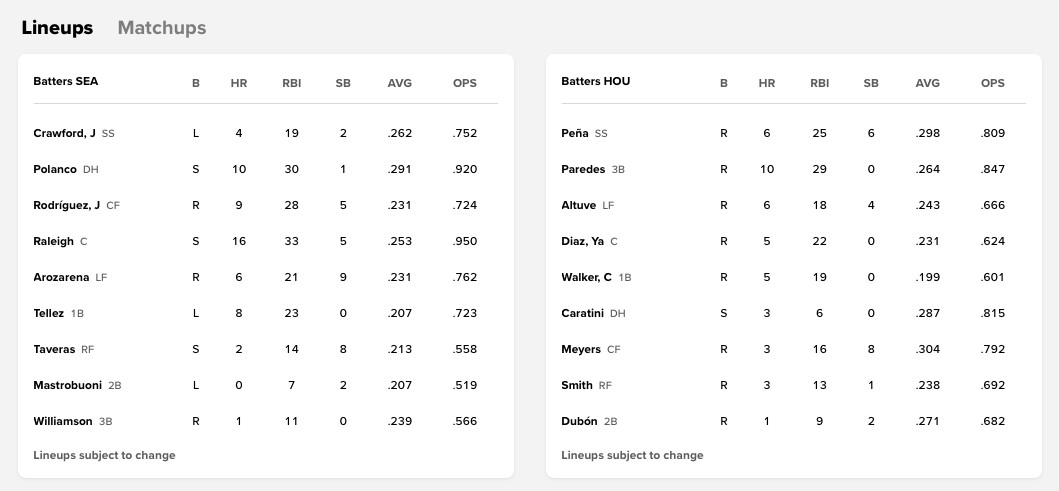
Task: Select Meyers from the Astros lineup
Action: click(581, 349)
